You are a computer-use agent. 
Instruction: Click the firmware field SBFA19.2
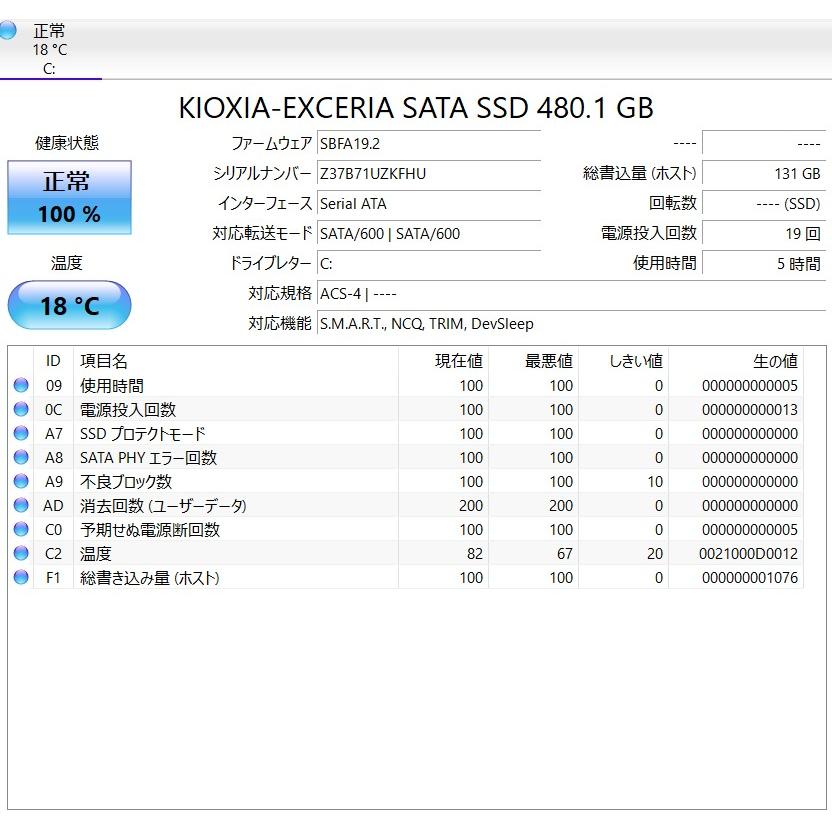click(x=429, y=144)
